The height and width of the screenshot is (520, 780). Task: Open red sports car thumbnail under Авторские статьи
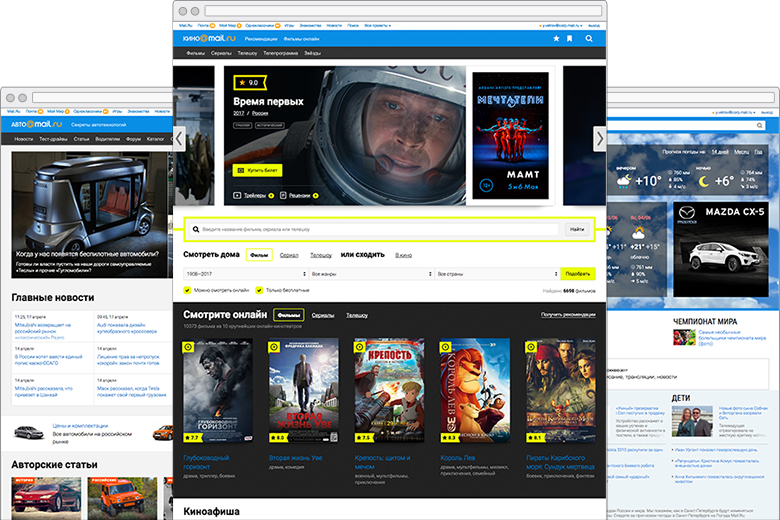coord(46,498)
